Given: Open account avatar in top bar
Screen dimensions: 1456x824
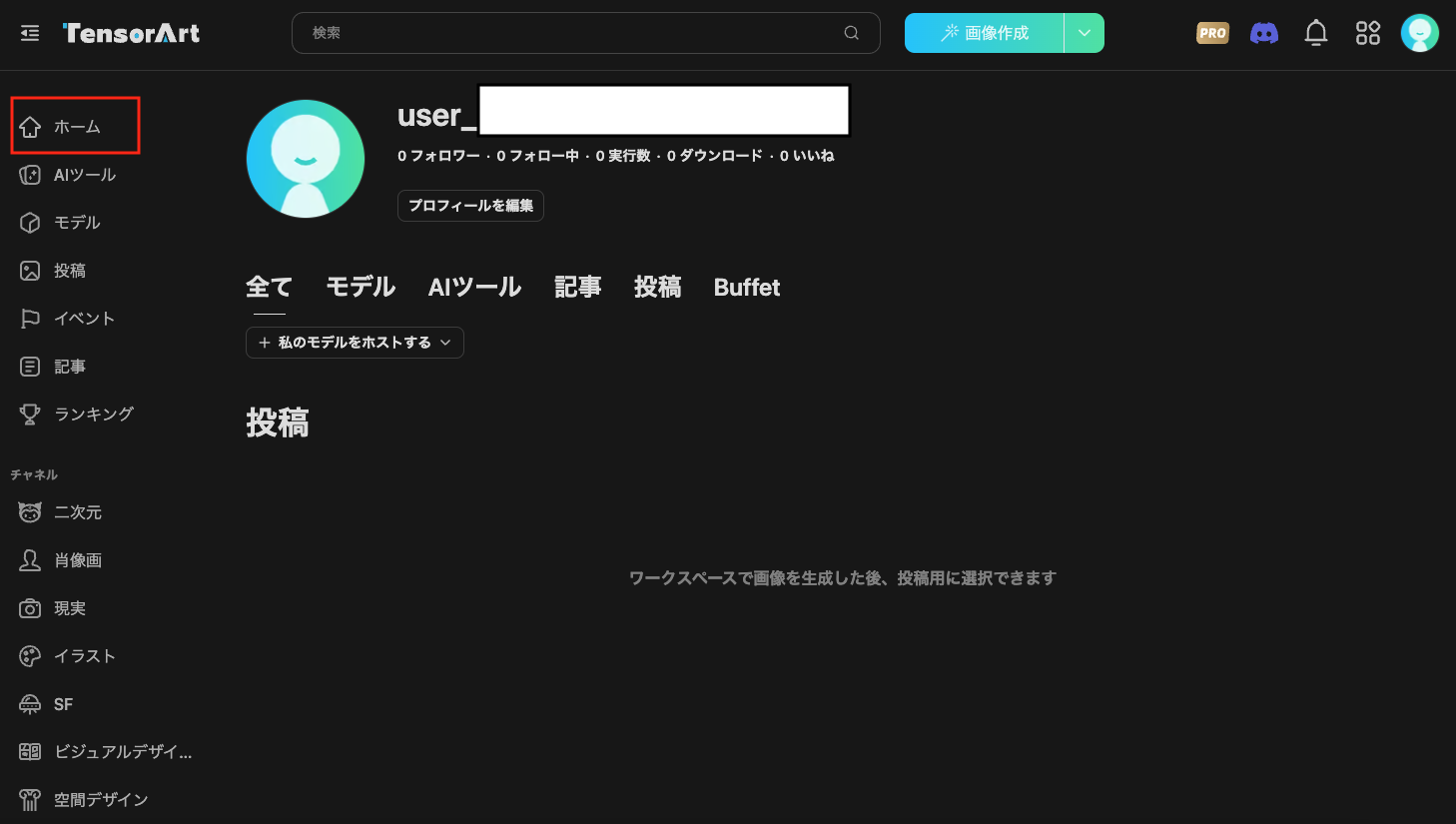Looking at the screenshot, I should (1419, 33).
